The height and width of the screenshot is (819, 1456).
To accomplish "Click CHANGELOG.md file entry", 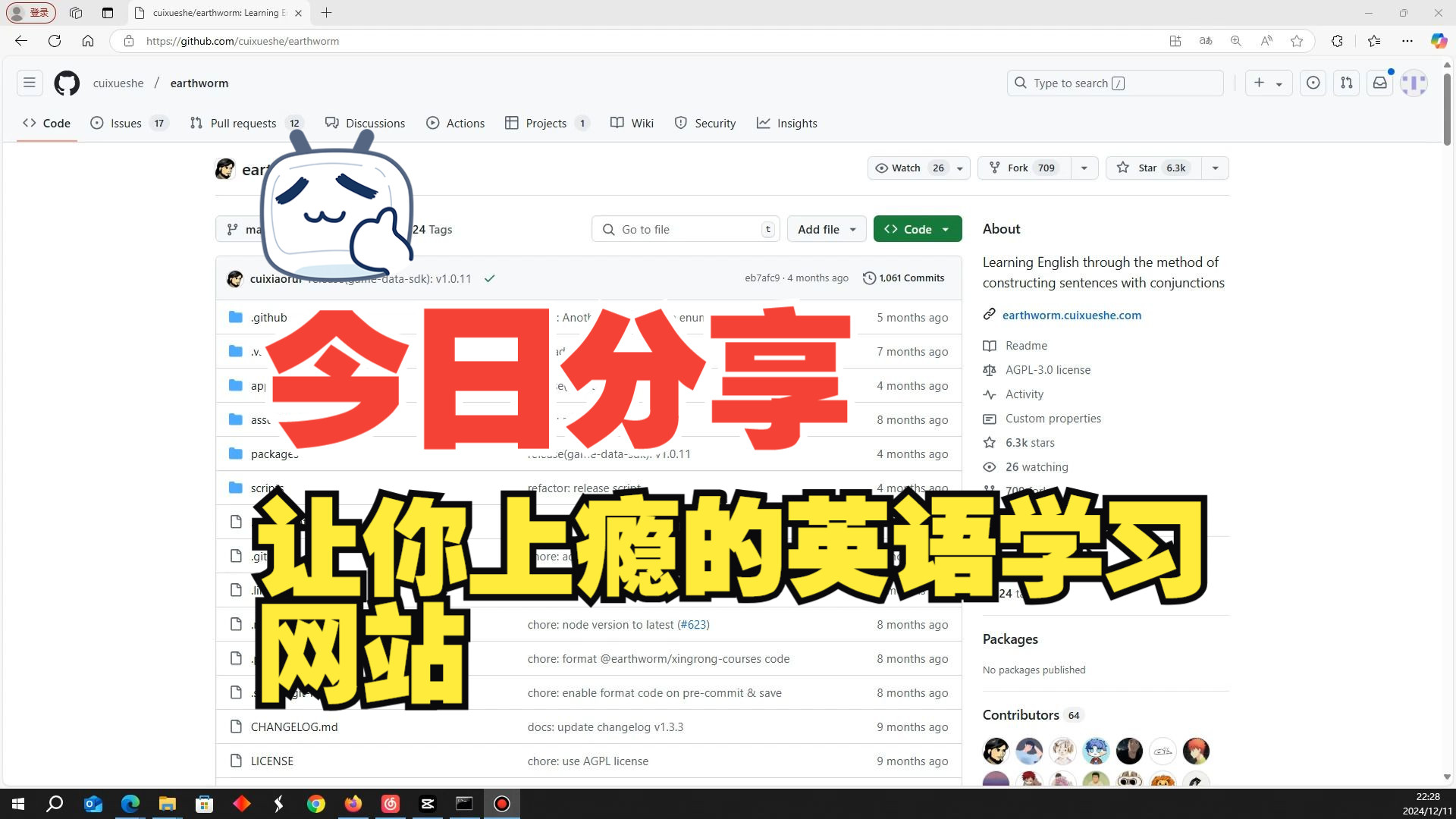I will click(x=294, y=726).
